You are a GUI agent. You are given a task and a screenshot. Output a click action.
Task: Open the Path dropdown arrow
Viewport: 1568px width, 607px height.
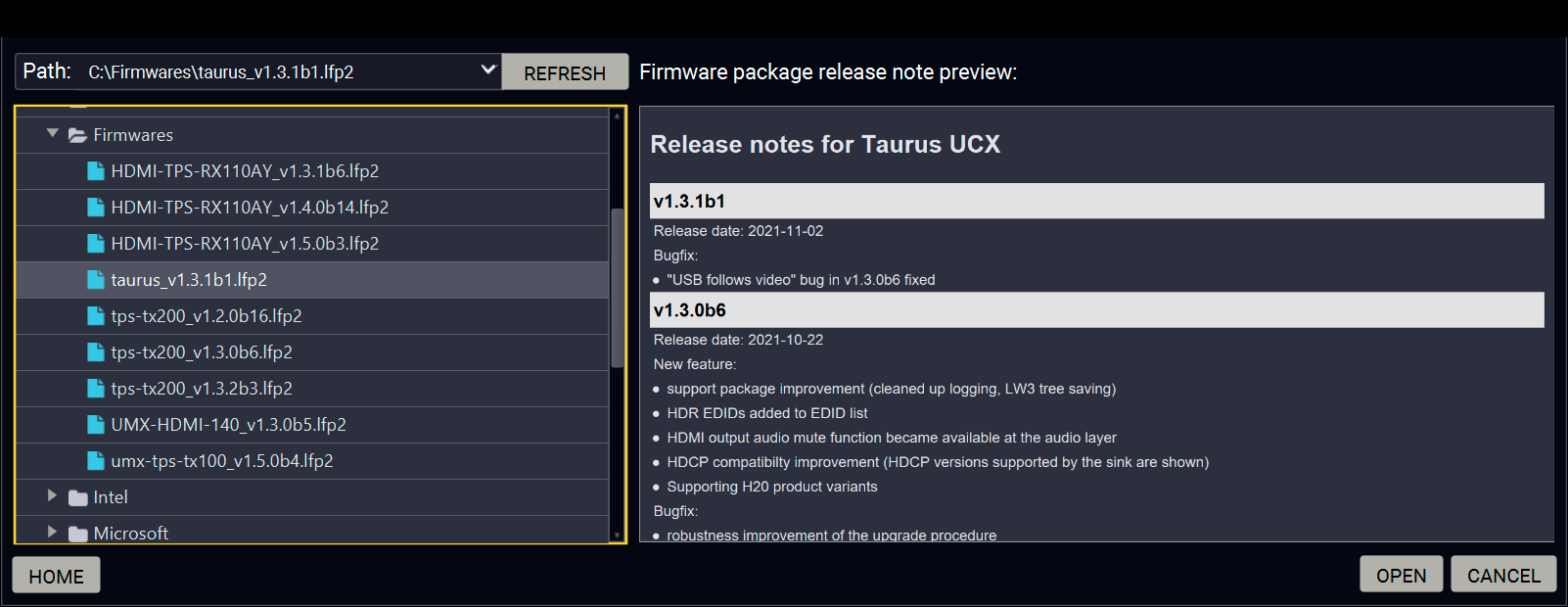tap(487, 70)
